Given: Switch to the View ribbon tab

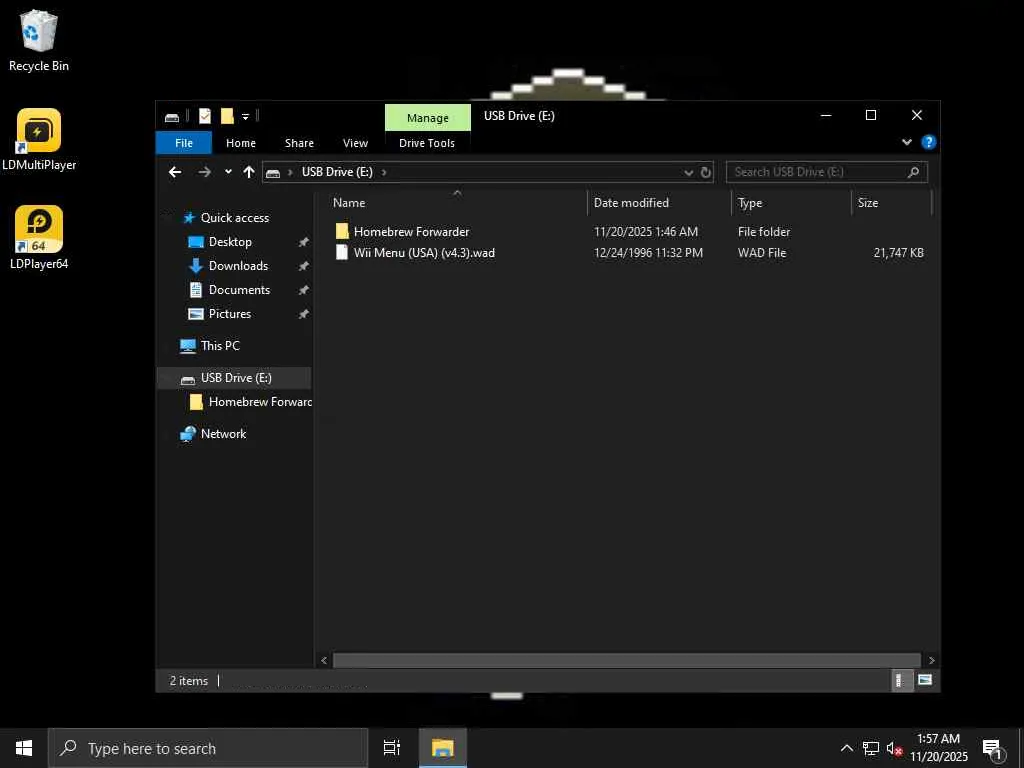Looking at the screenshot, I should 355,143.
